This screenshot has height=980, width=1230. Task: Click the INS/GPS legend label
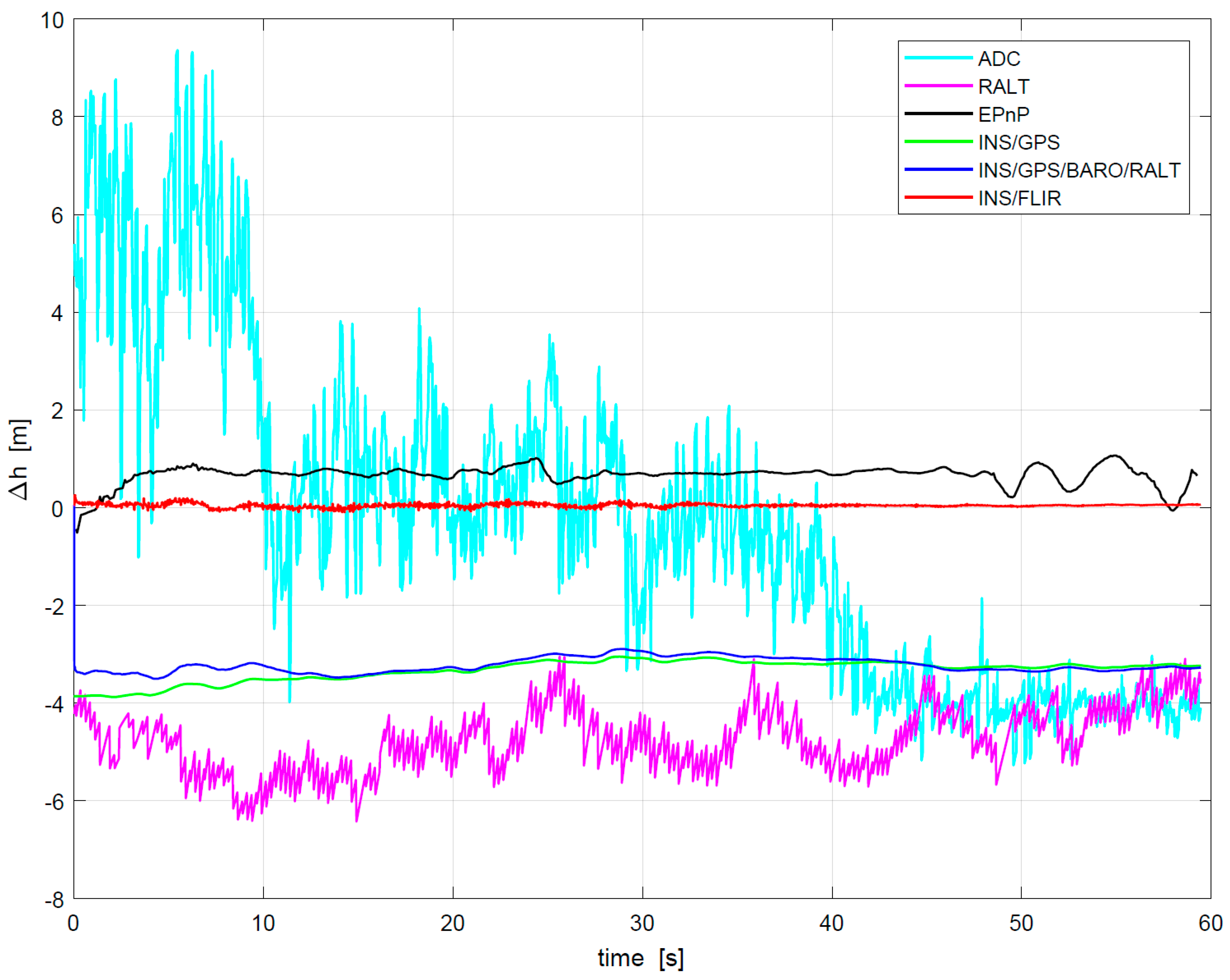[1019, 142]
